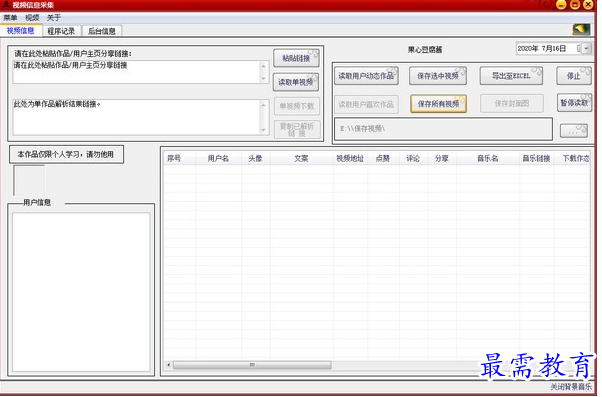Click the user avatar picture box
The width and height of the screenshot is (602, 397).
[29, 180]
